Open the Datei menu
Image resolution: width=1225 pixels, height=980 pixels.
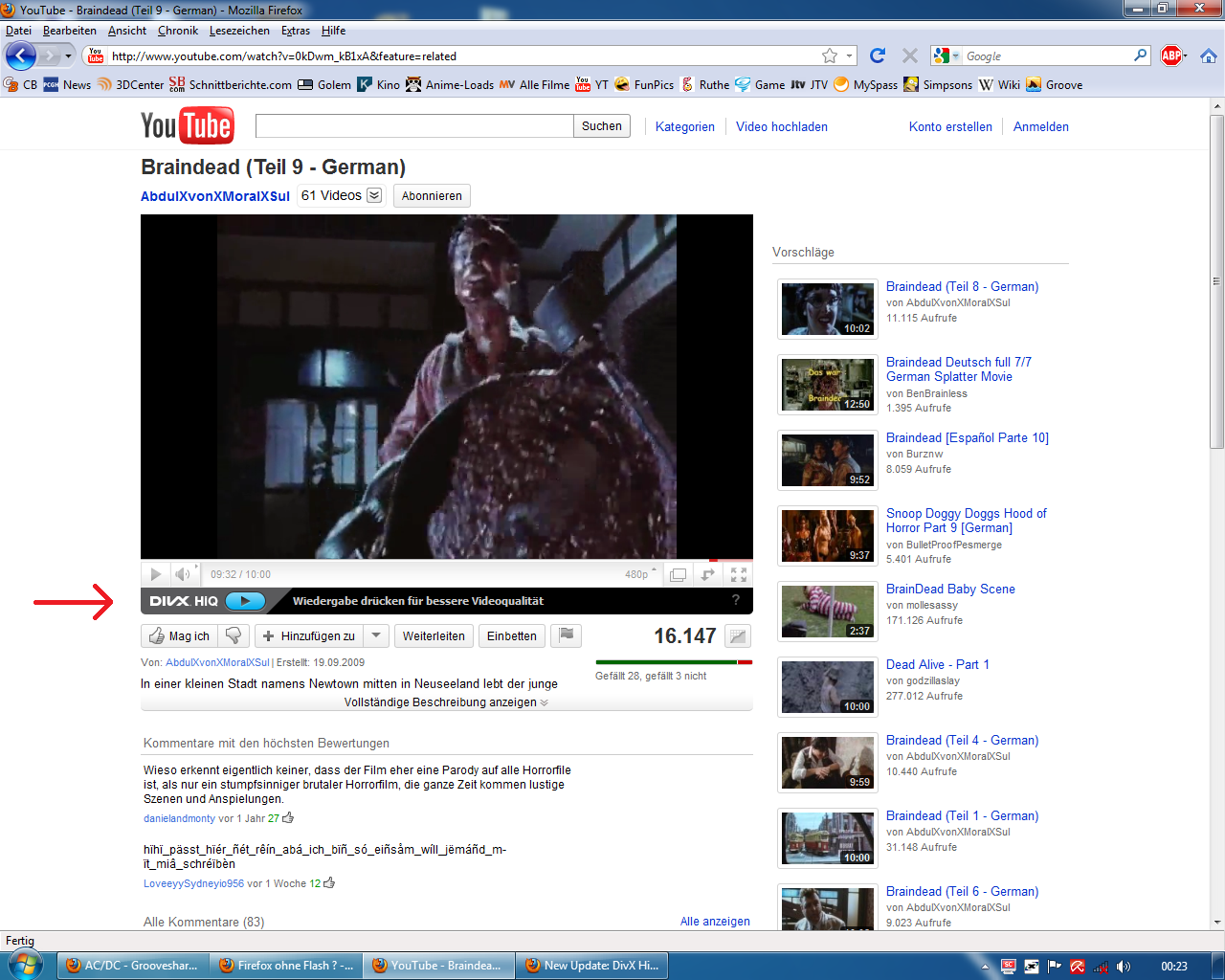pyautogui.click(x=18, y=31)
